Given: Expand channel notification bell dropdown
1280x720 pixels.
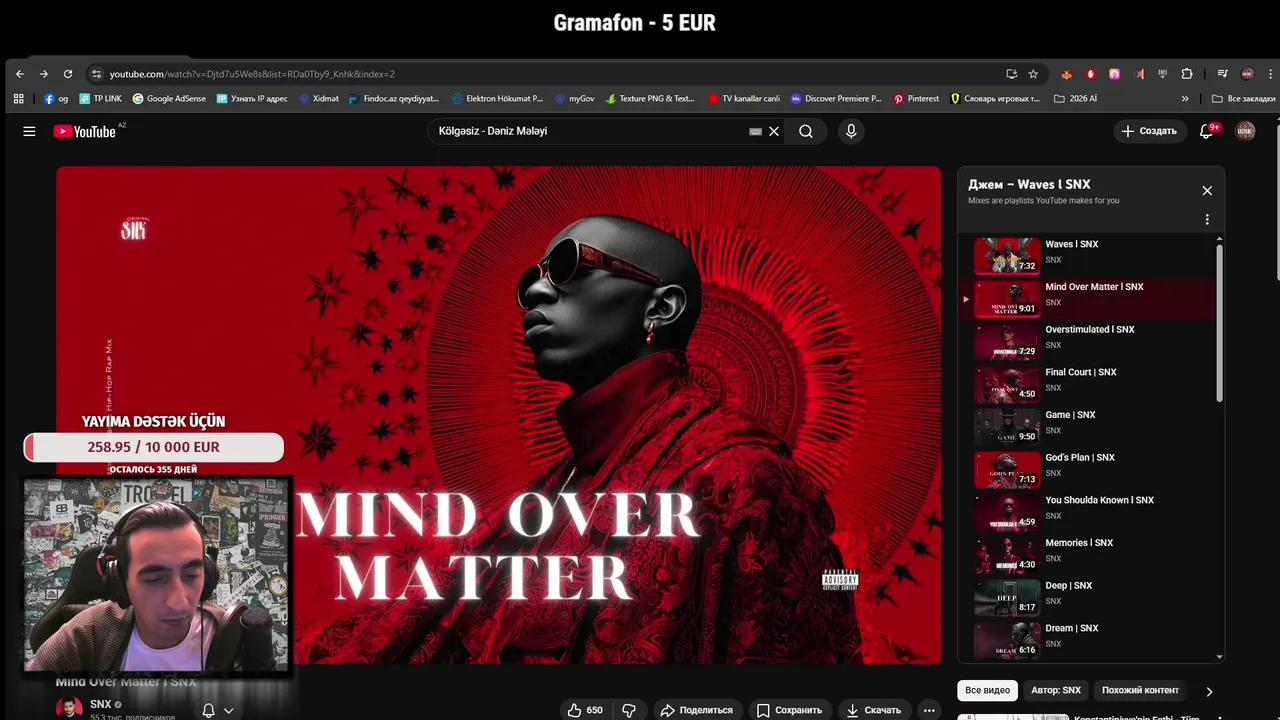Looking at the screenshot, I should (x=218, y=710).
